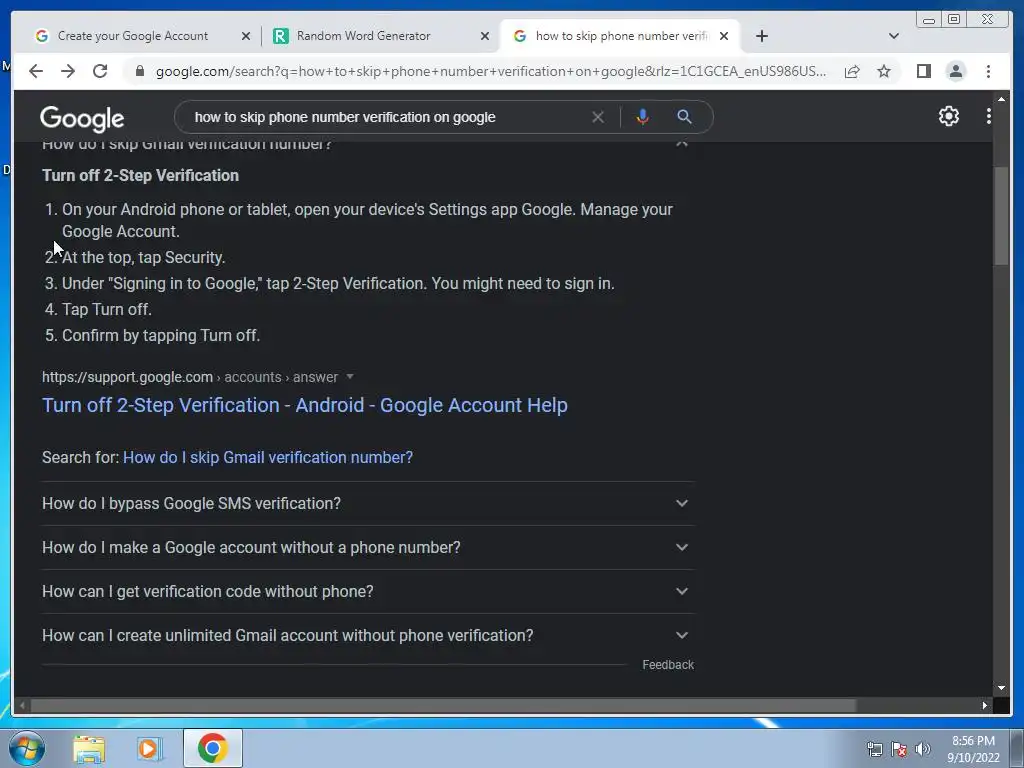Image resolution: width=1024 pixels, height=768 pixels.
Task: Click the scroll down arrow of the page
Action: coord(1001,688)
